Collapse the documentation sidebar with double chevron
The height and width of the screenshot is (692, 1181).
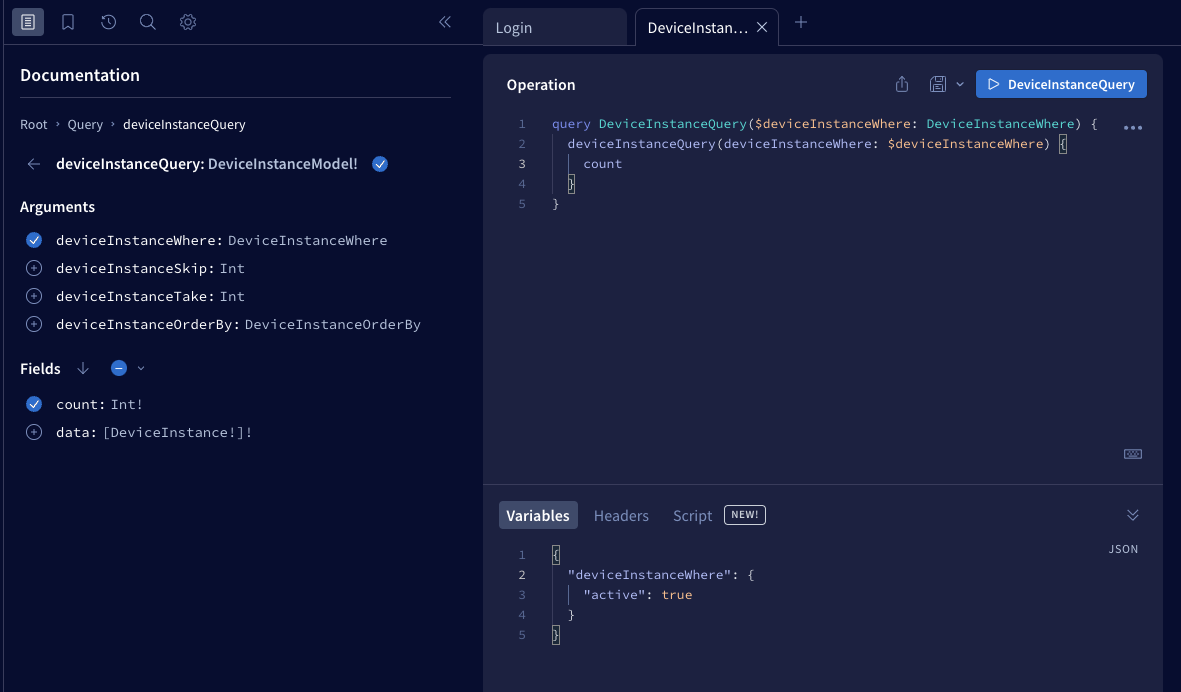445,22
